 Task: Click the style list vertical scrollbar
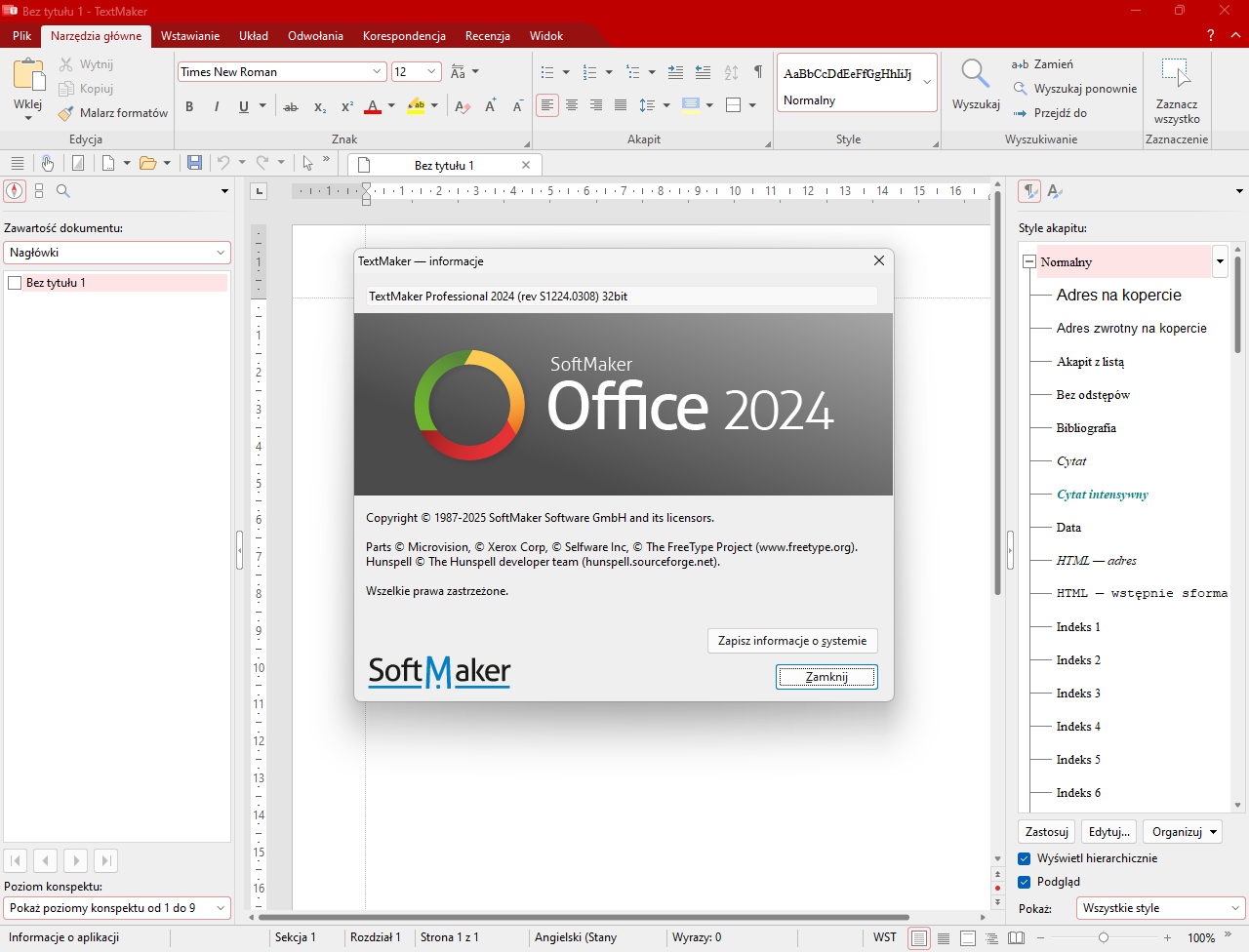pos(1237,527)
